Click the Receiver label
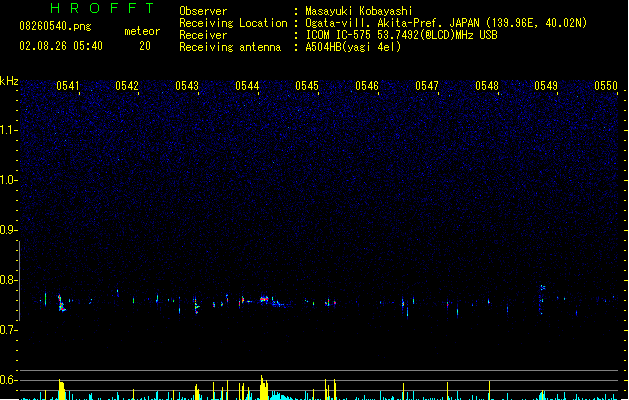The height and width of the screenshot is (400, 629). [x=203, y=35]
